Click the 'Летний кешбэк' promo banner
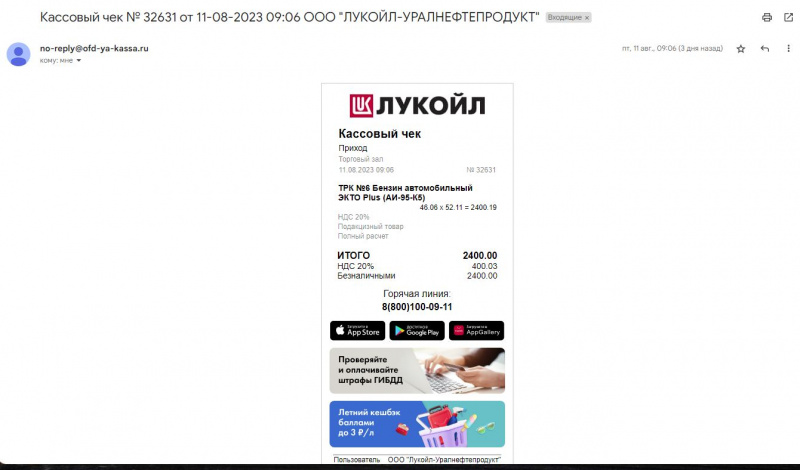 tap(417, 424)
